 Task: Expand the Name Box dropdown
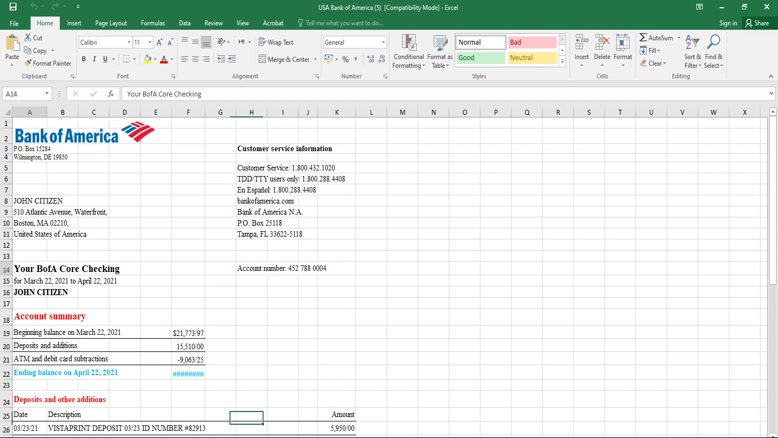click(x=47, y=94)
